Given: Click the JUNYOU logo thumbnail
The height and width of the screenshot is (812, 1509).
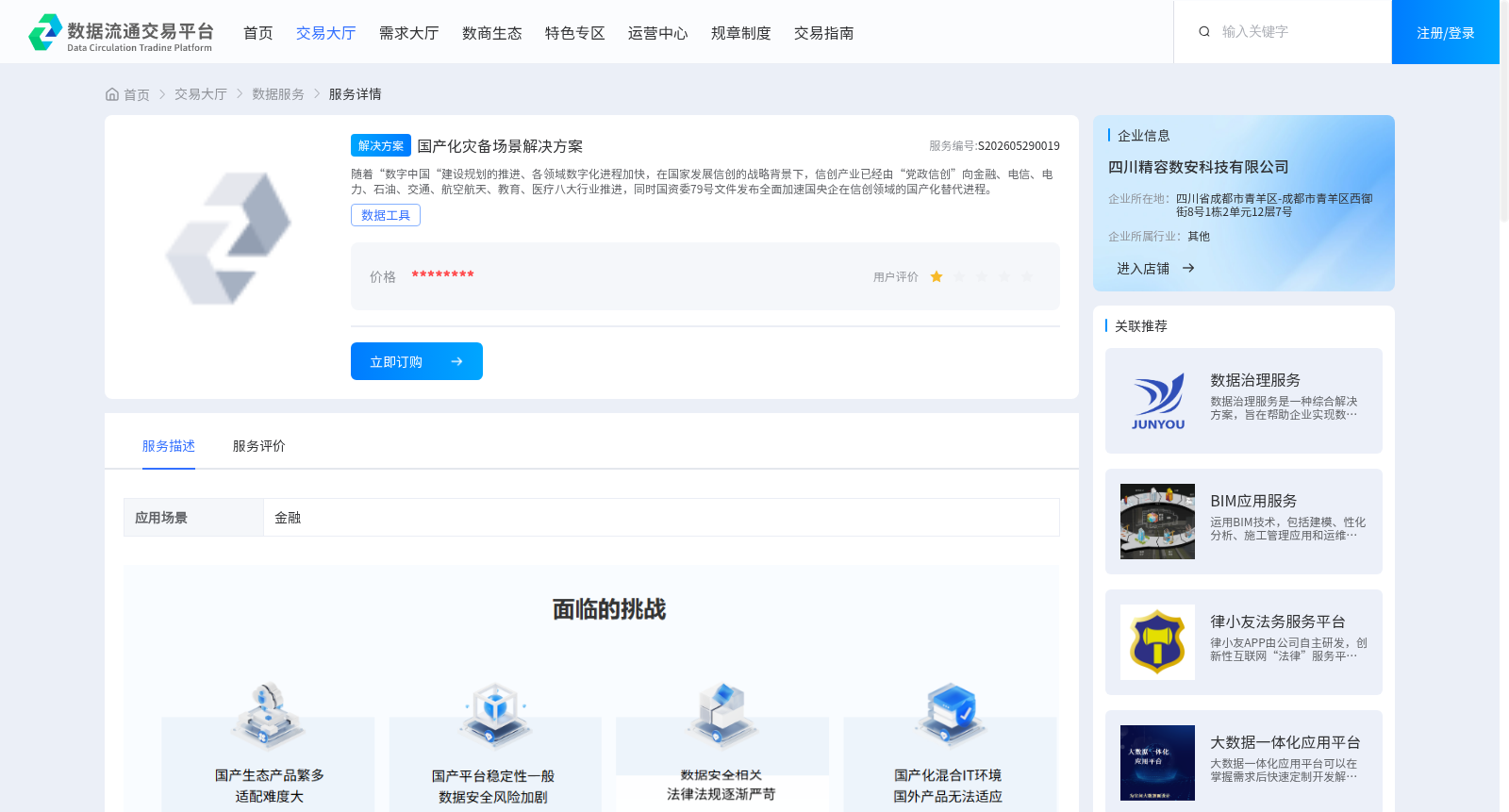Looking at the screenshot, I should (x=1158, y=401).
